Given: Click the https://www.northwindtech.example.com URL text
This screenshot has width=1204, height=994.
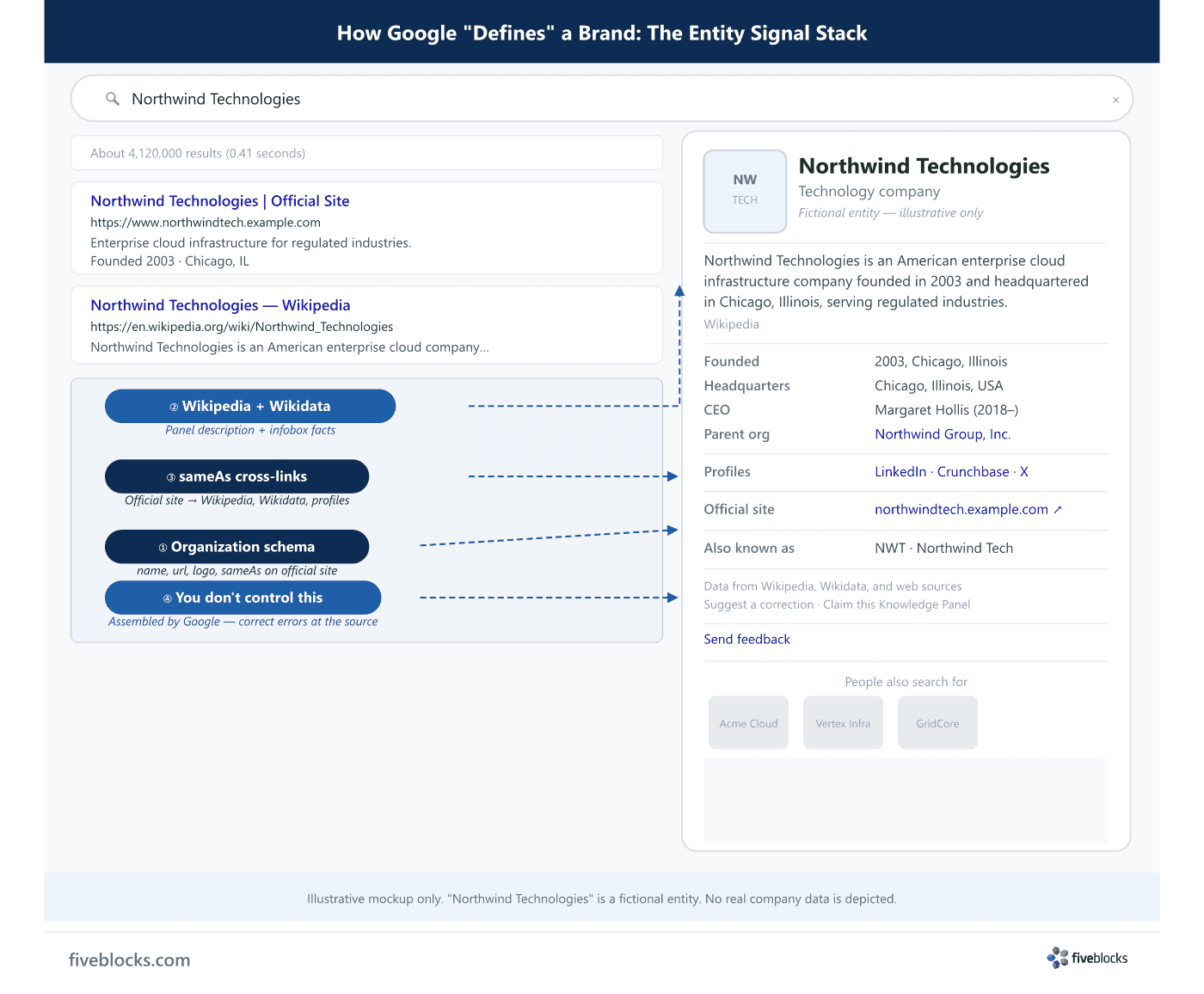Looking at the screenshot, I should pyautogui.click(x=206, y=223).
